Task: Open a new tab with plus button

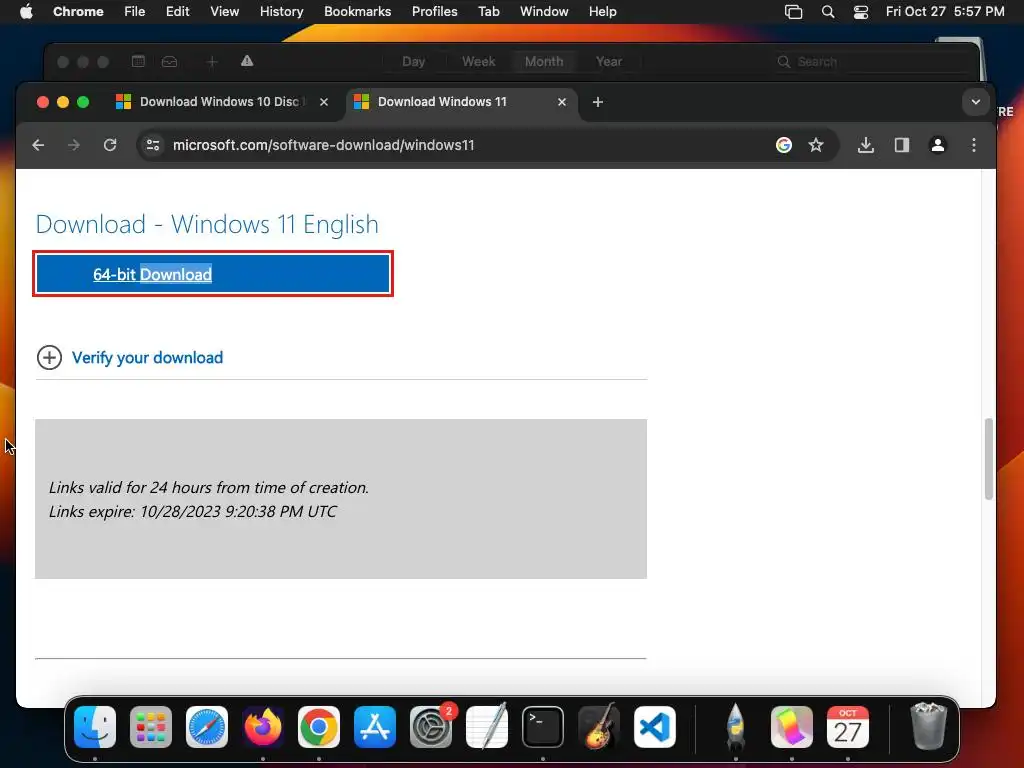Action: pos(598,102)
